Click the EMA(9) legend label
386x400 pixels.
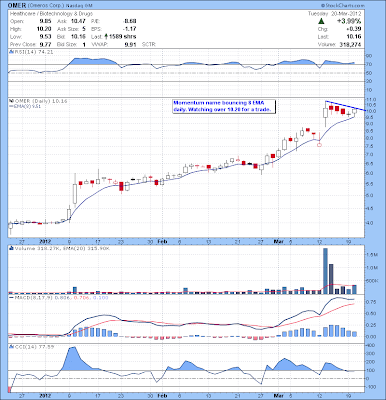25,106
